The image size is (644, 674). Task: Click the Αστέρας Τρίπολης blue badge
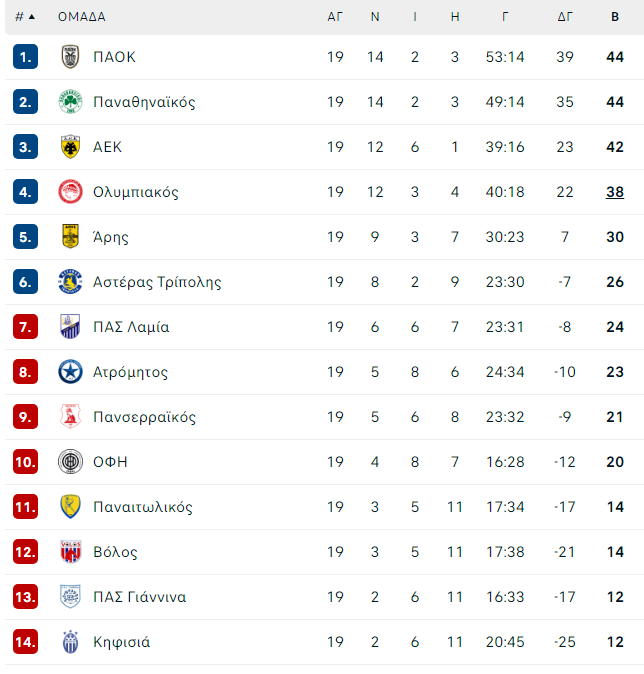[70, 282]
